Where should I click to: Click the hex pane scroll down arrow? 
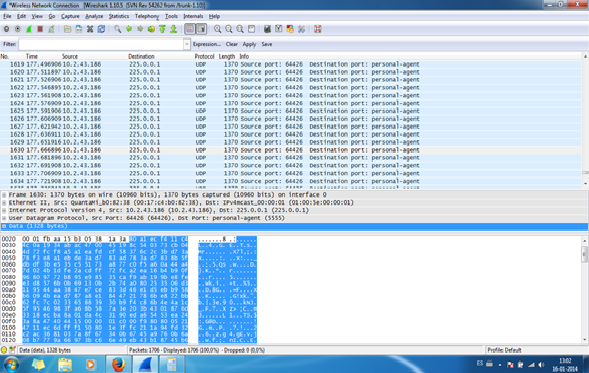pos(584,340)
